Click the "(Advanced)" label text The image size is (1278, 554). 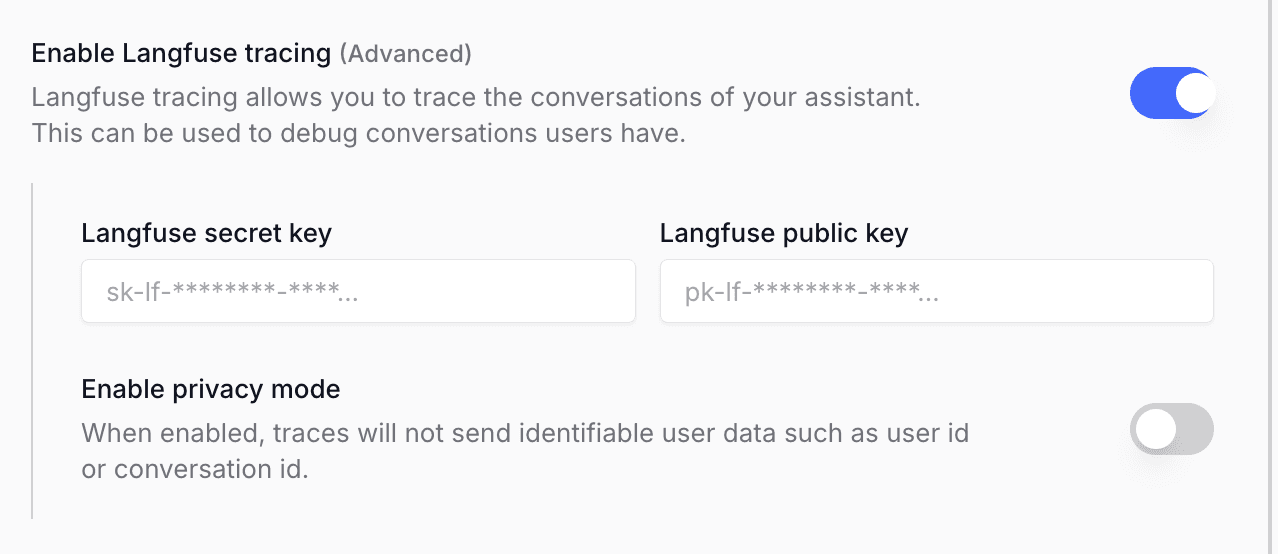coord(405,53)
